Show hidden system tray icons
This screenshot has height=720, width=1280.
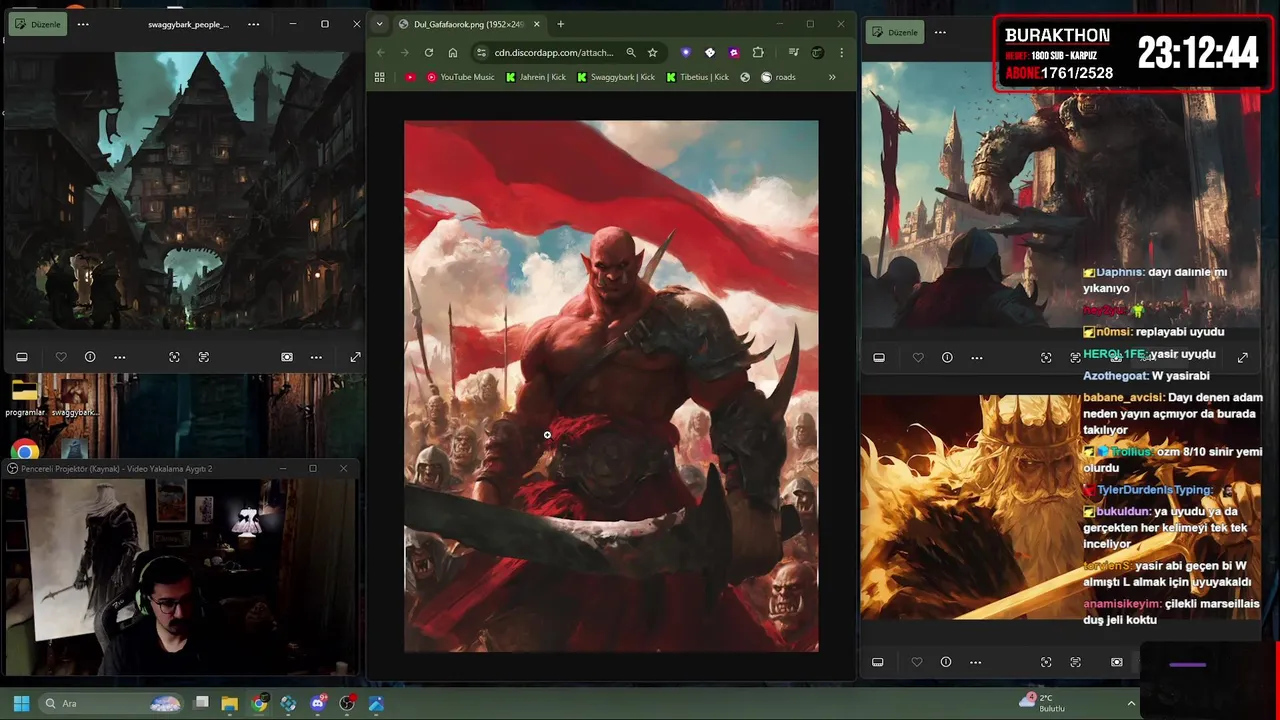pyautogui.click(x=1131, y=703)
